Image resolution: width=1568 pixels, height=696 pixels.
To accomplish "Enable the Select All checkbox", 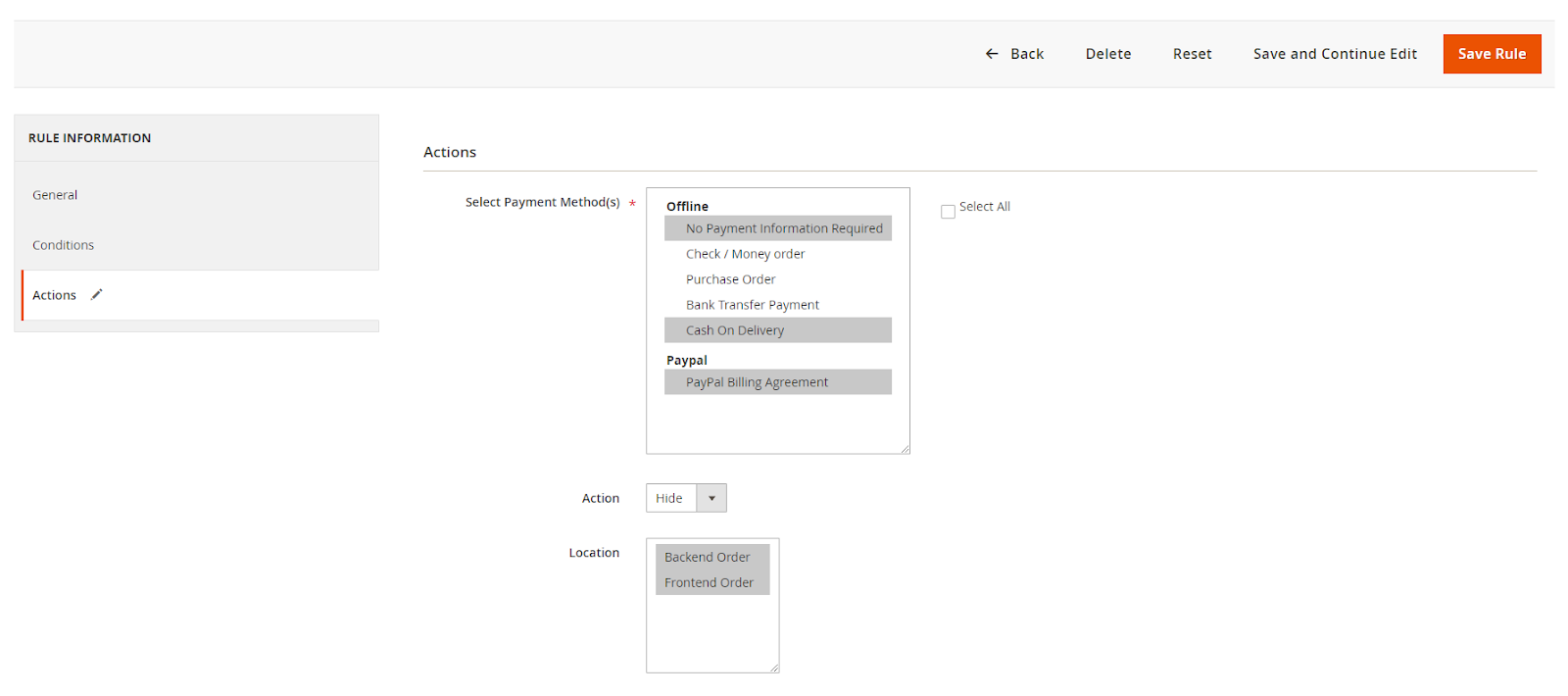I will tap(948, 212).
